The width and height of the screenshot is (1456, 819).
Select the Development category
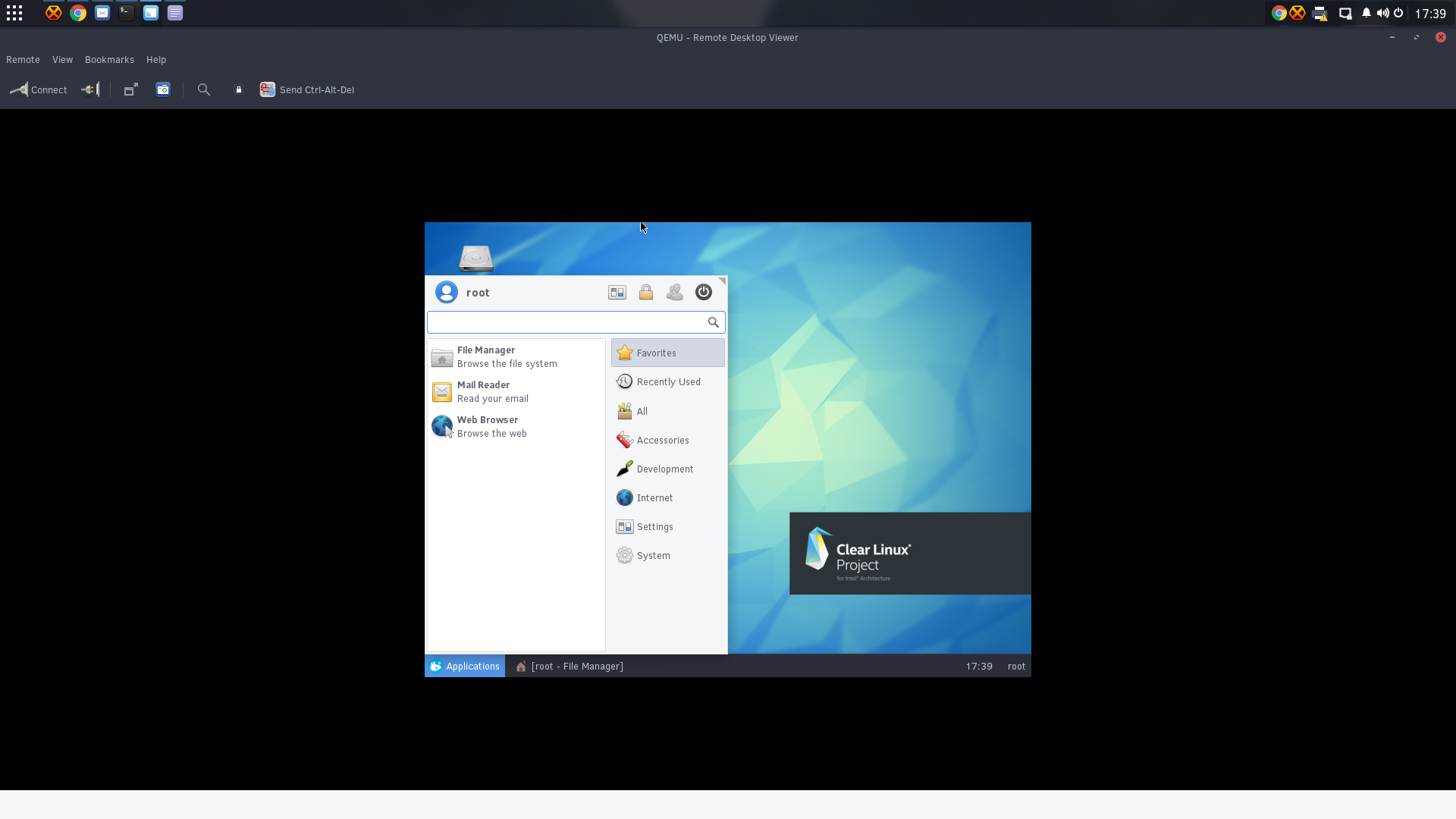pos(668,469)
